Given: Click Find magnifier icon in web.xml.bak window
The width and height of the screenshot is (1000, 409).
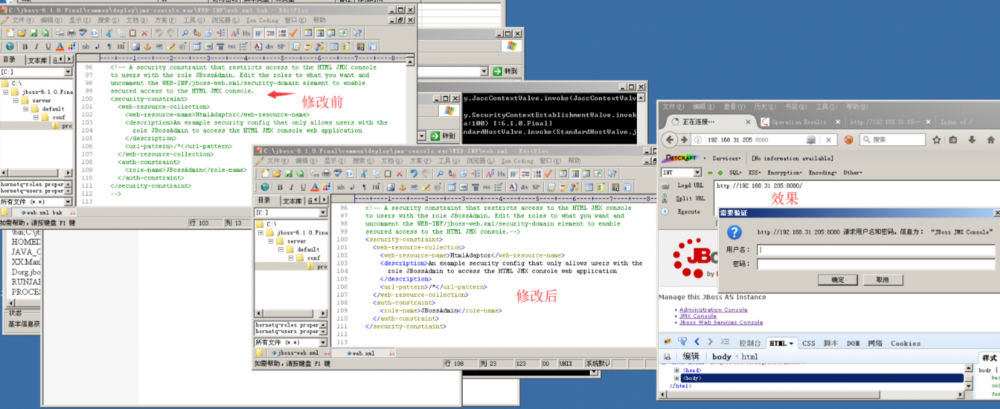Looking at the screenshot, I should click(x=184, y=33).
